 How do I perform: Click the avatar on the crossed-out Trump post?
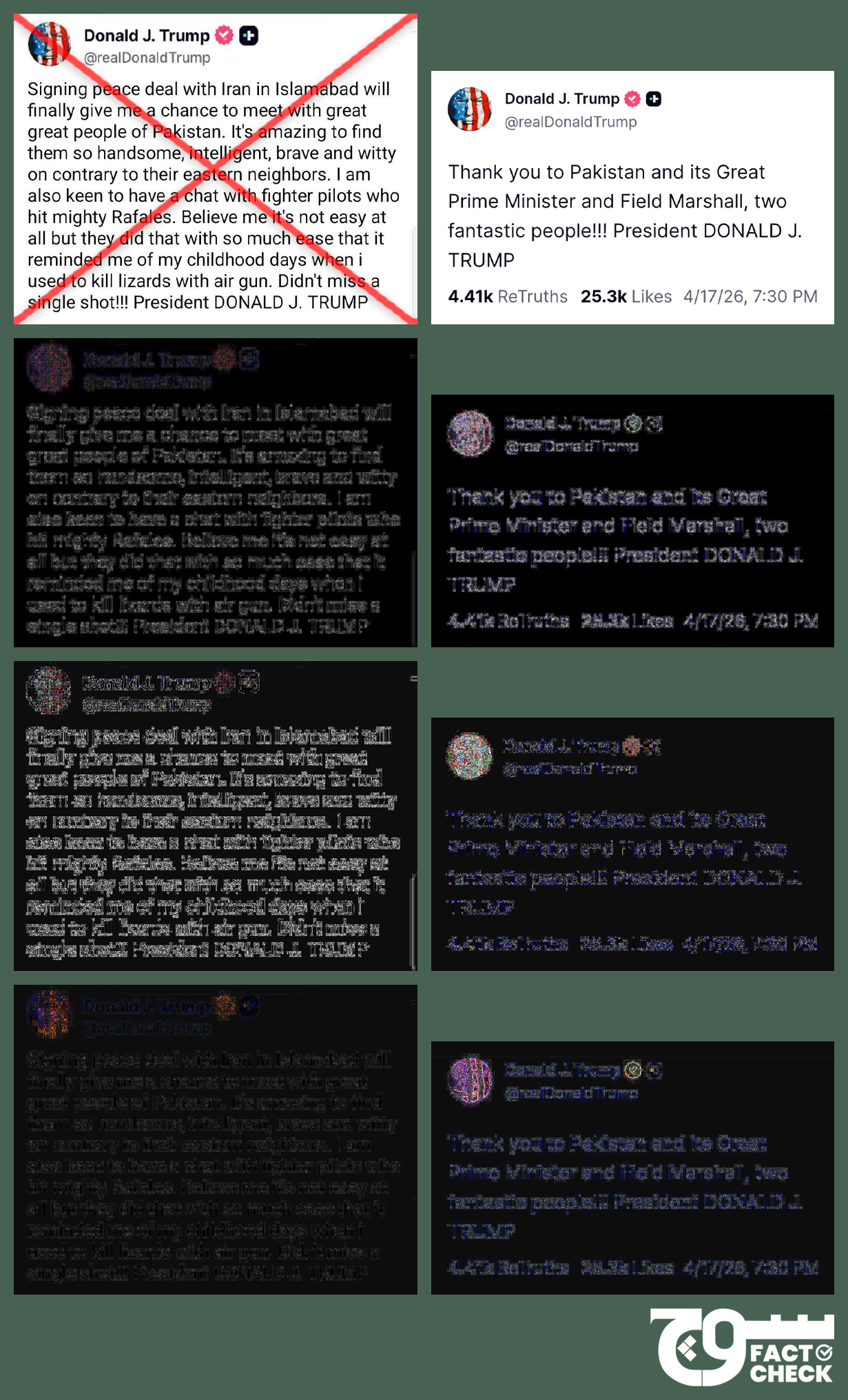pos(49,43)
